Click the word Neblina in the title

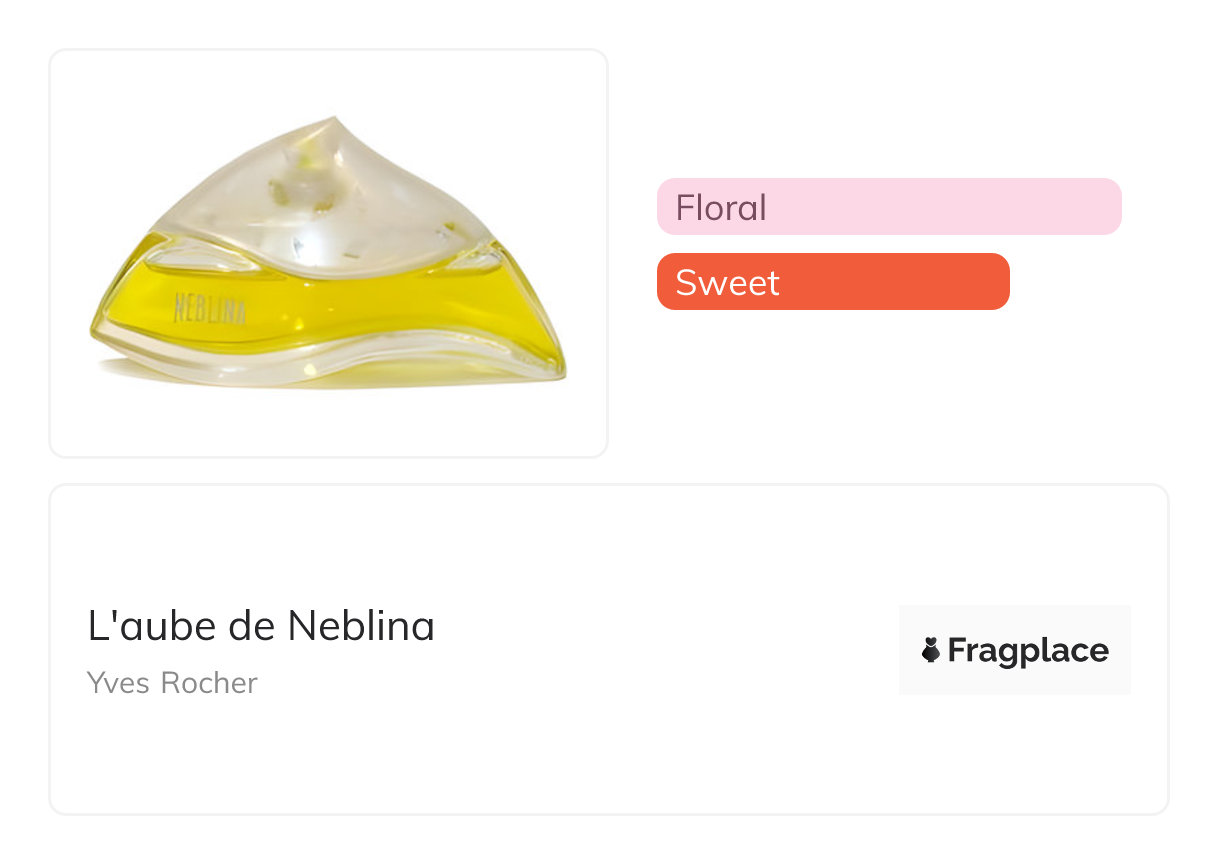pos(361,627)
